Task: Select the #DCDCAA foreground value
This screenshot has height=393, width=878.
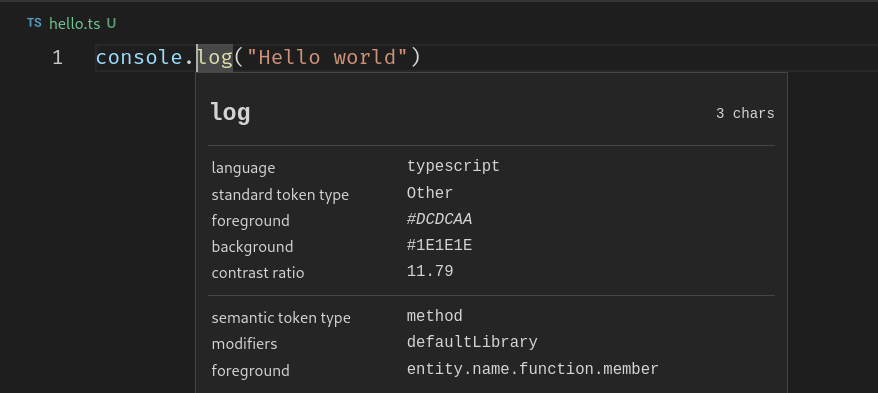Action: tap(439, 219)
